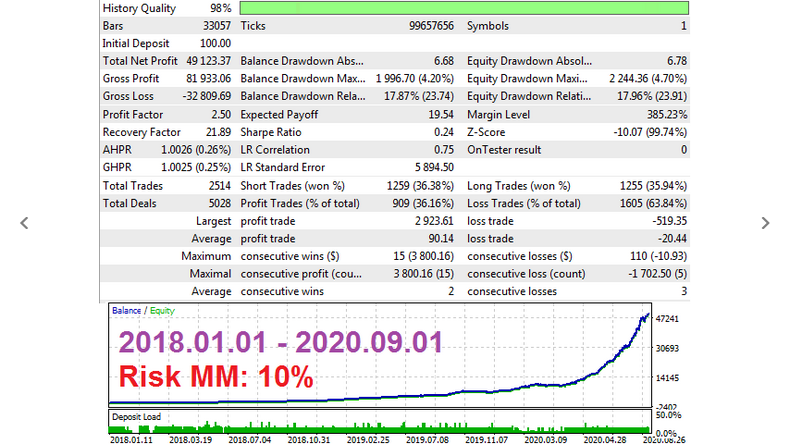Open the backtest report image thumbnail
Viewport: 790px width, 444px height.
[x=394, y=222]
